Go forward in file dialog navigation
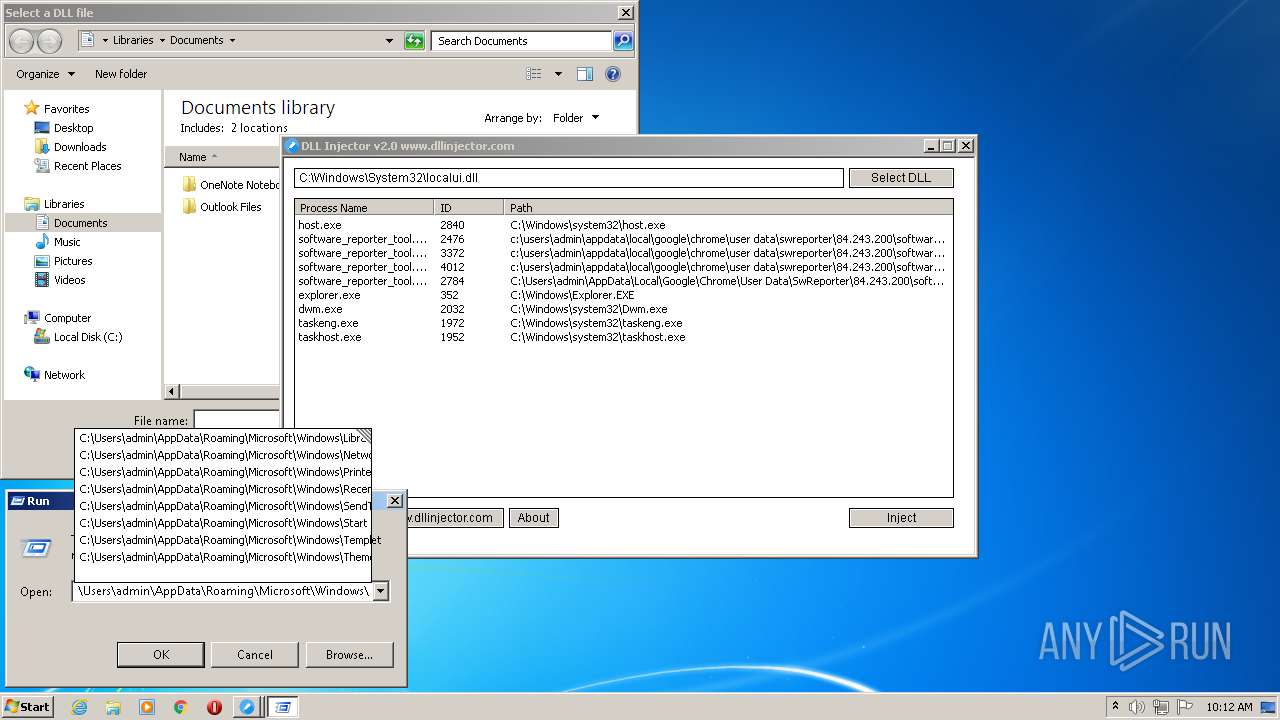The image size is (1280, 720). pos(49,41)
